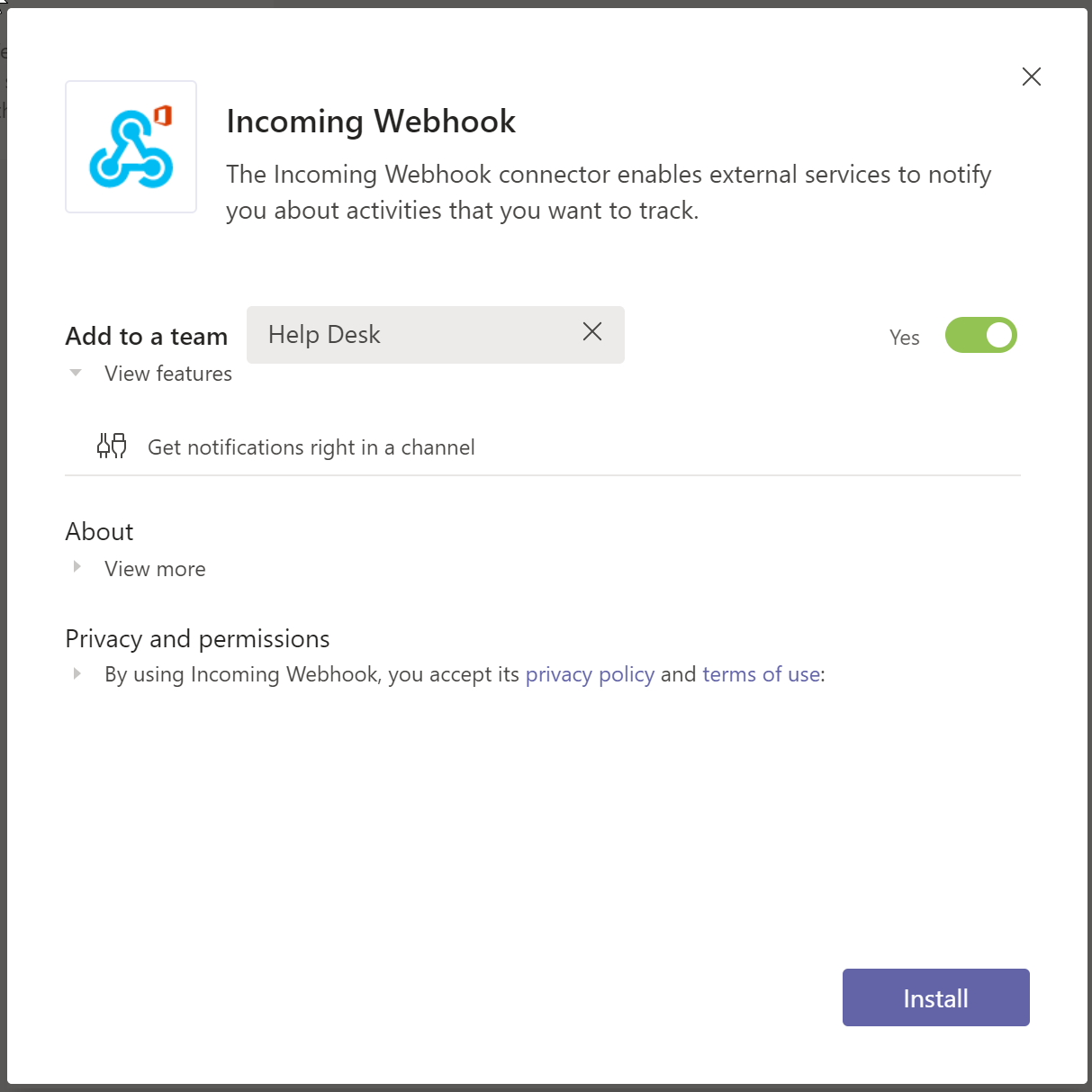Expand the privacy and permissions details arrow

point(77,673)
